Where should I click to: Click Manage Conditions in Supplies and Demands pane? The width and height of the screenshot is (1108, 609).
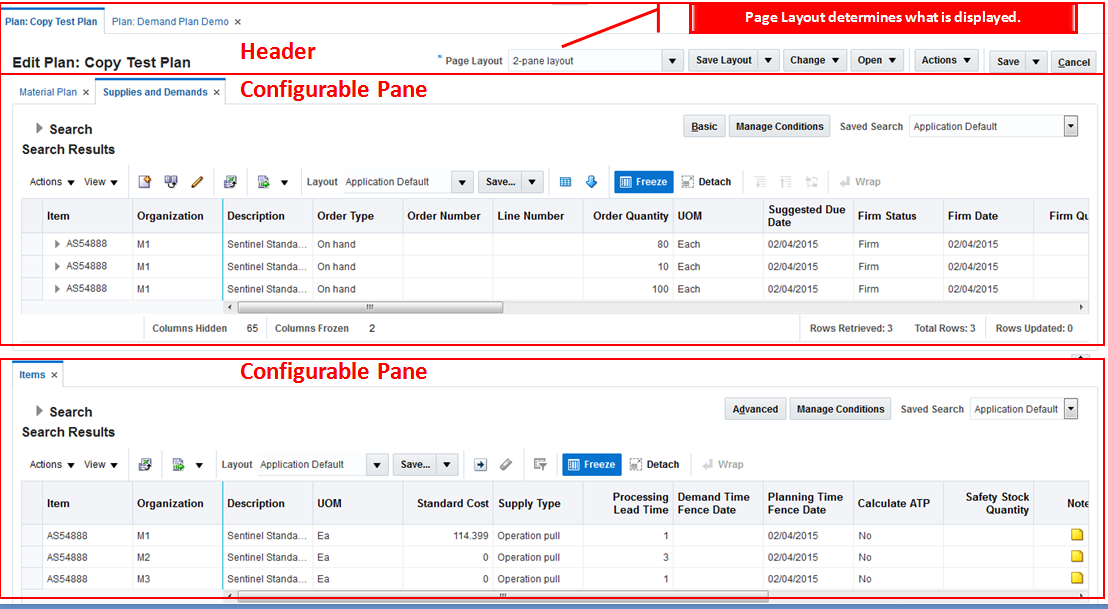coord(779,126)
